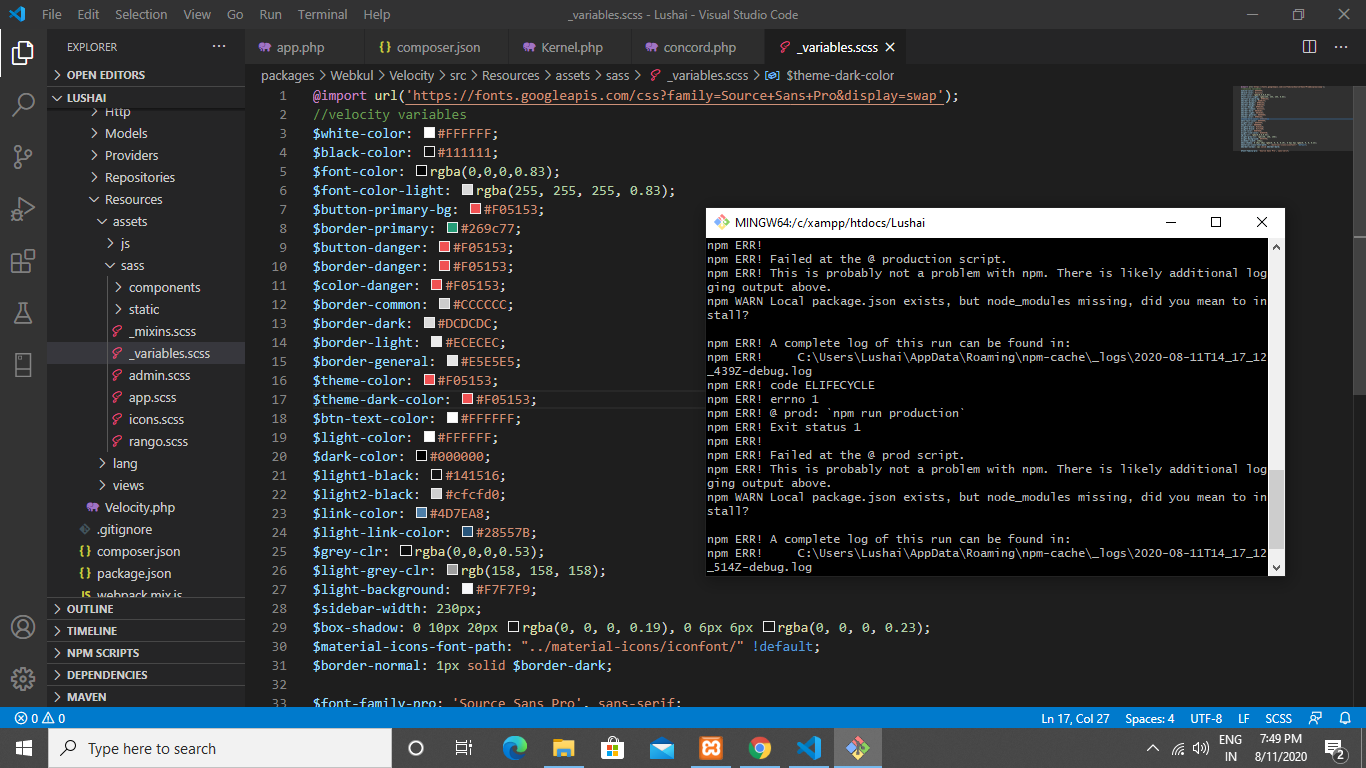This screenshot has height=768, width=1366.
Task: Open the editor More Actions ellipsis
Action: tap(1343, 47)
